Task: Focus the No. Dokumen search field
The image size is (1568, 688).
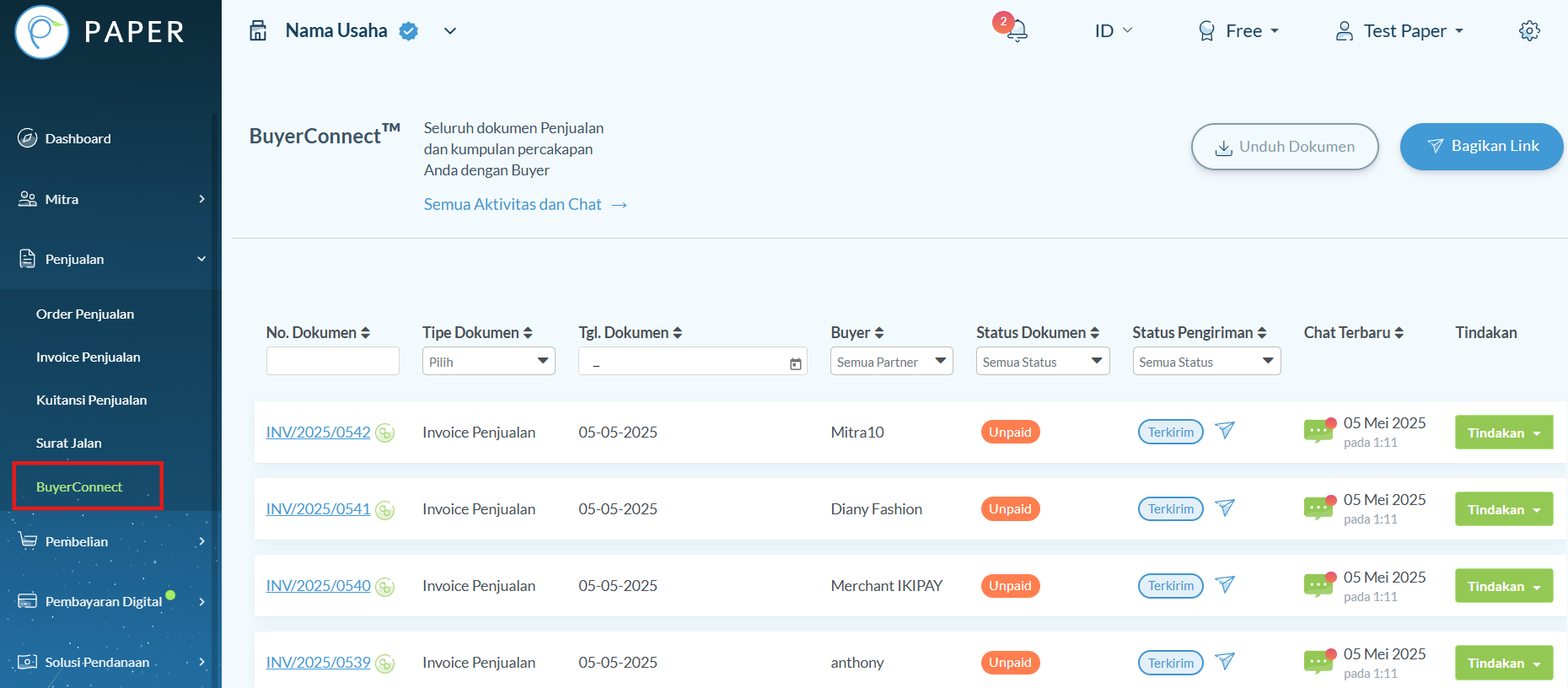Action: click(x=332, y=361)
